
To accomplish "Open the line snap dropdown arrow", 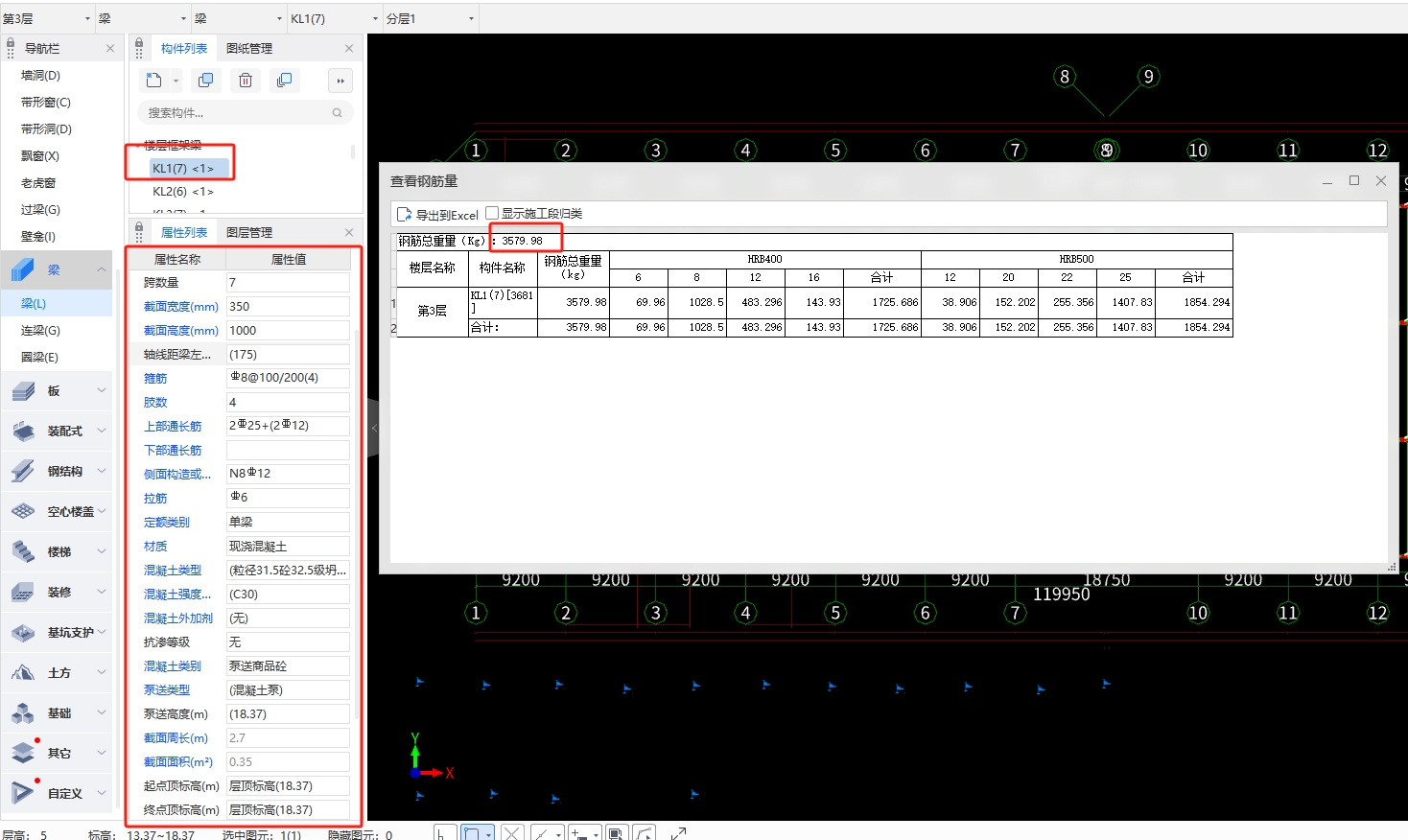I will click(559, 834).
